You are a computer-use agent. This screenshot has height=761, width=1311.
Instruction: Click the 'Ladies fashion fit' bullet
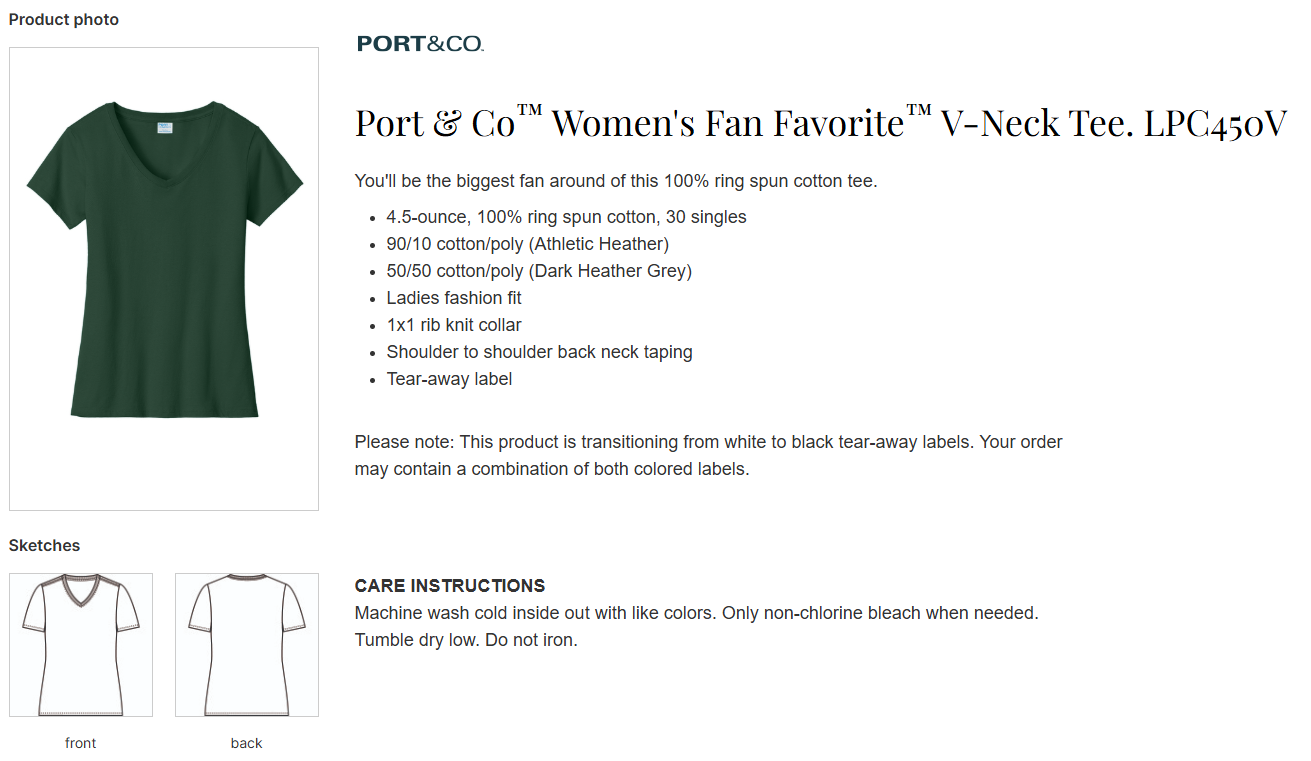(454, 298)
